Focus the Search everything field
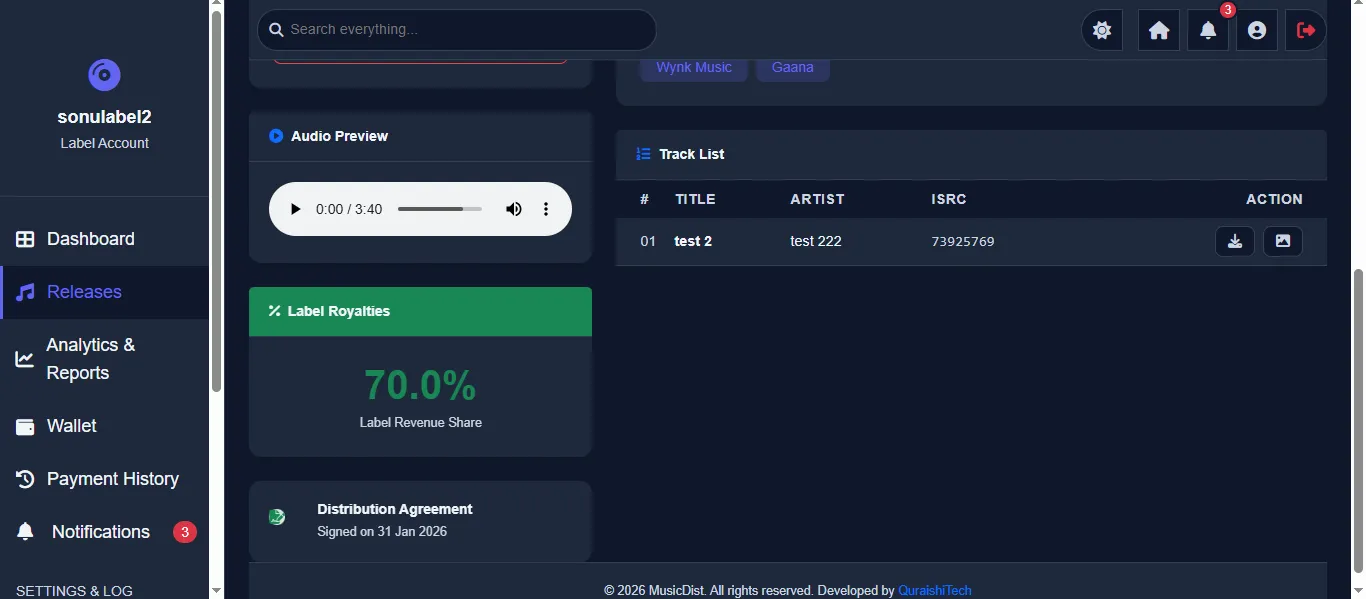This screenshot has height=599, width=1366. click(457, 30)
